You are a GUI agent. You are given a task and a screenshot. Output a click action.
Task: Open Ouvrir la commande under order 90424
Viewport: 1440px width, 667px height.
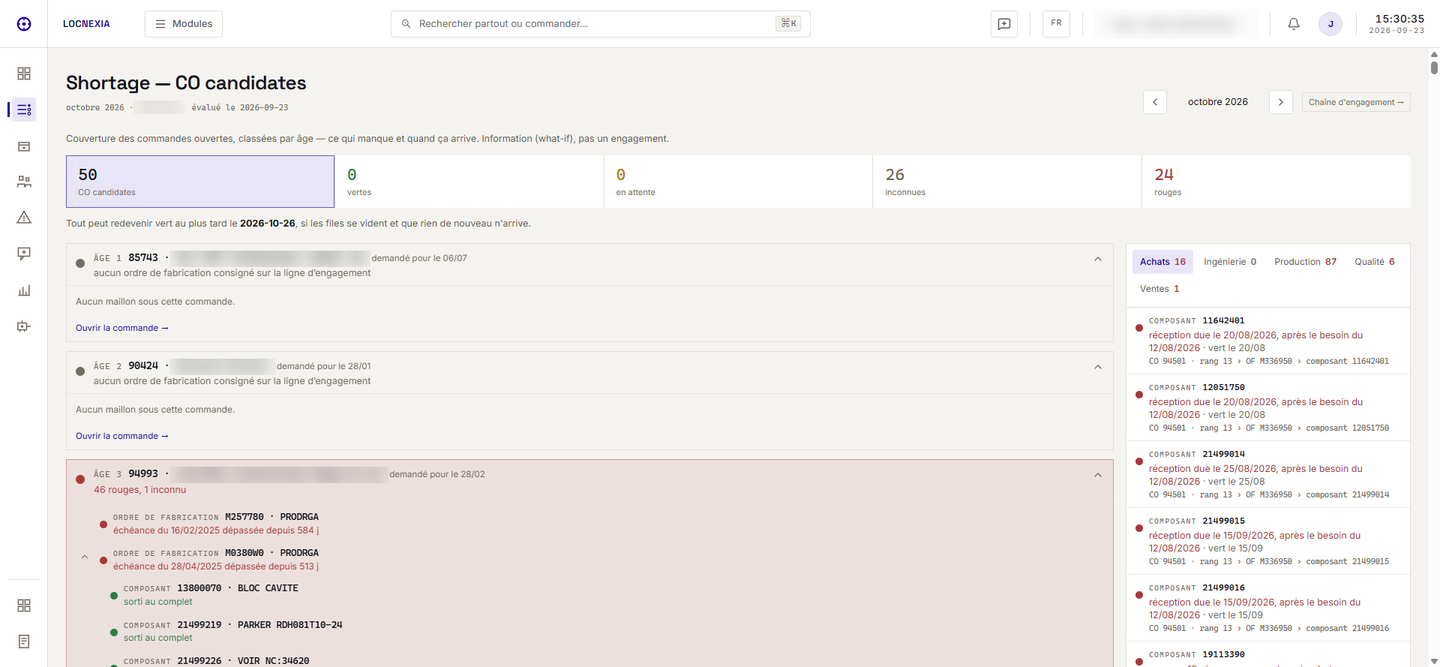click(x=122, y=436)
